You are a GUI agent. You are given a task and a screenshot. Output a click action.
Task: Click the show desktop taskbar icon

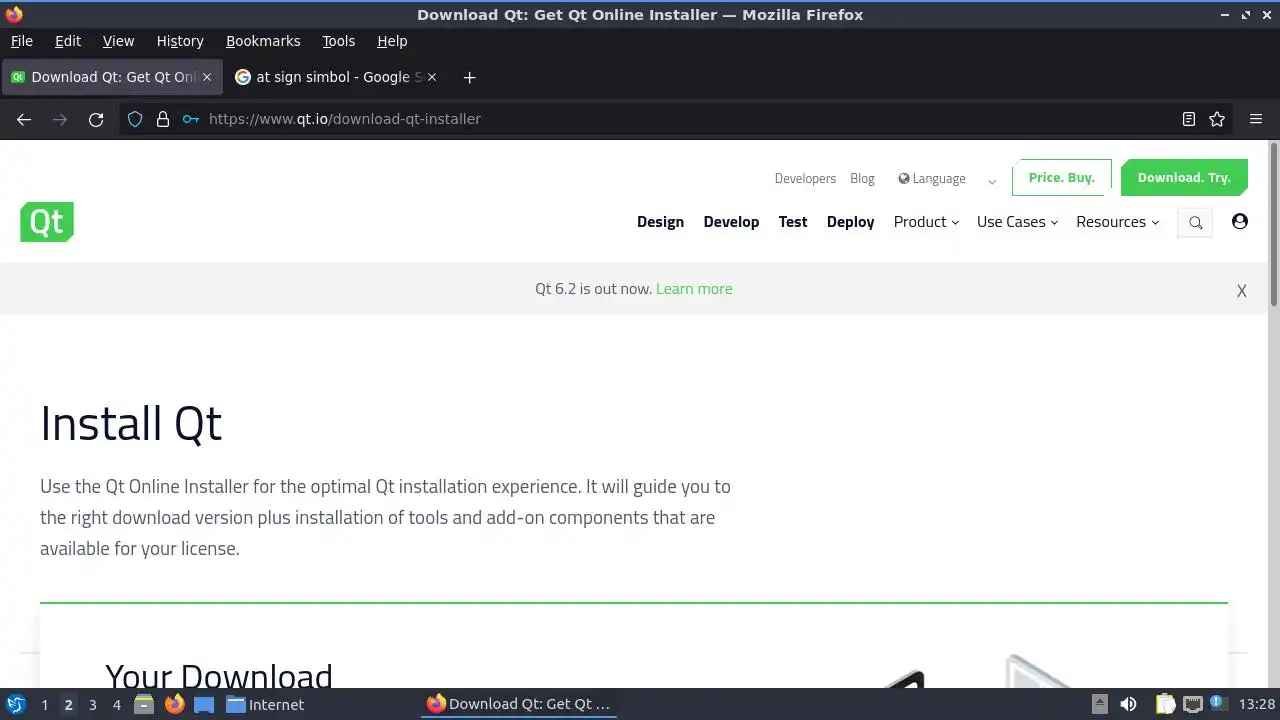click(204, 704)
